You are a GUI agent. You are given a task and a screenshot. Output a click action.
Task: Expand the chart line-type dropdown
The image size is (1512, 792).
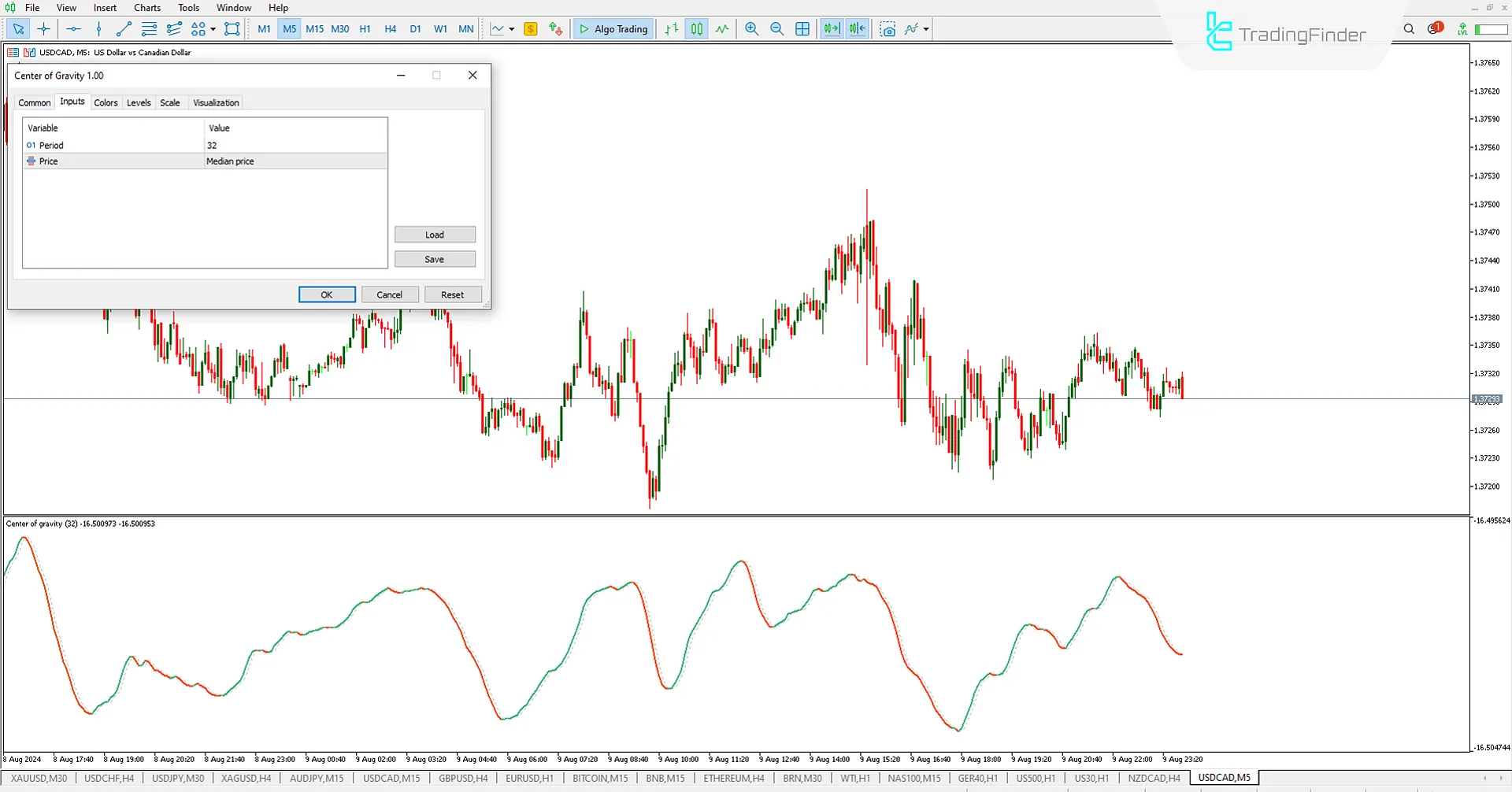pos(510,28)
